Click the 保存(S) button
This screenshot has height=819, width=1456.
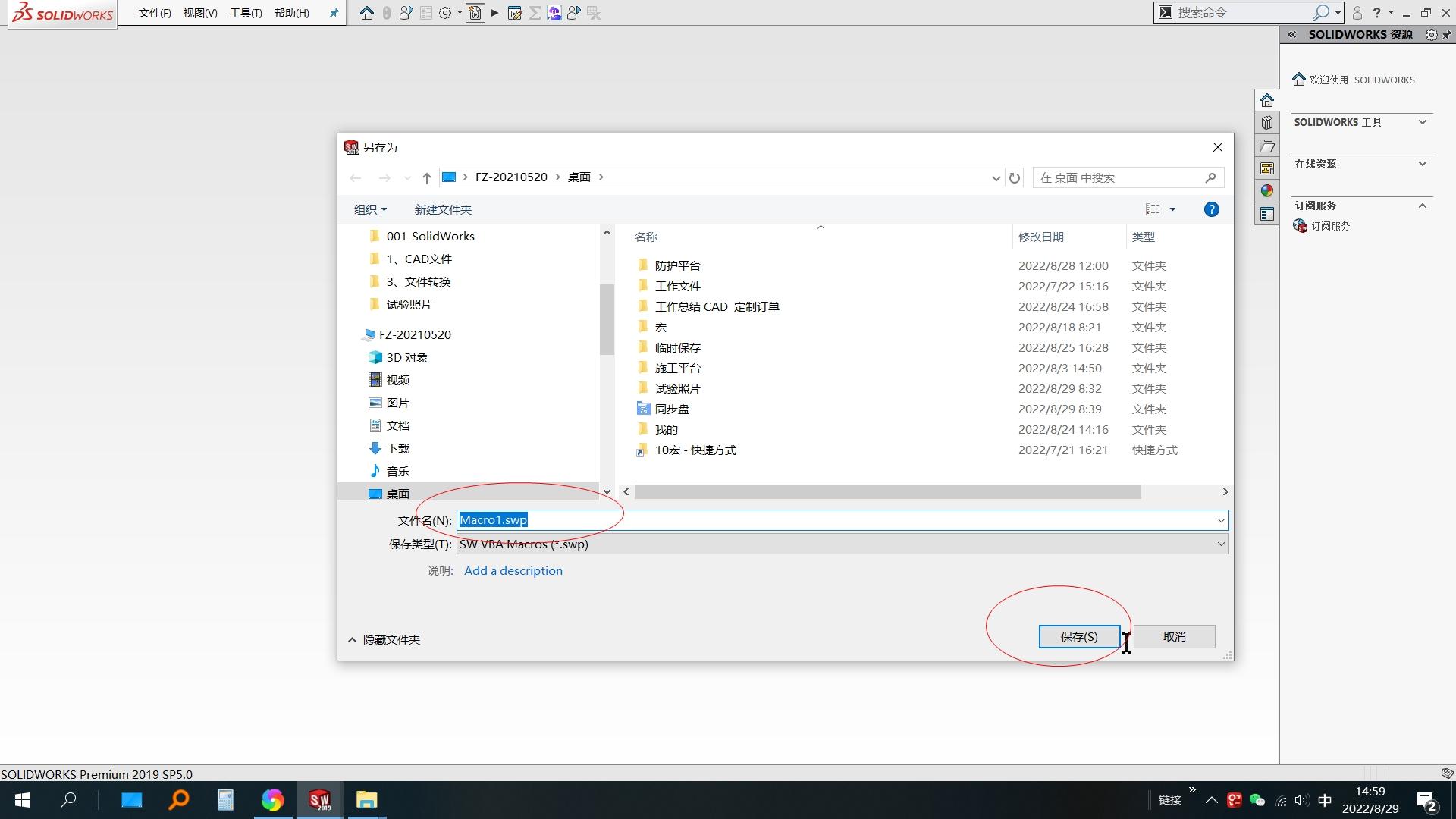(1079, 637)
